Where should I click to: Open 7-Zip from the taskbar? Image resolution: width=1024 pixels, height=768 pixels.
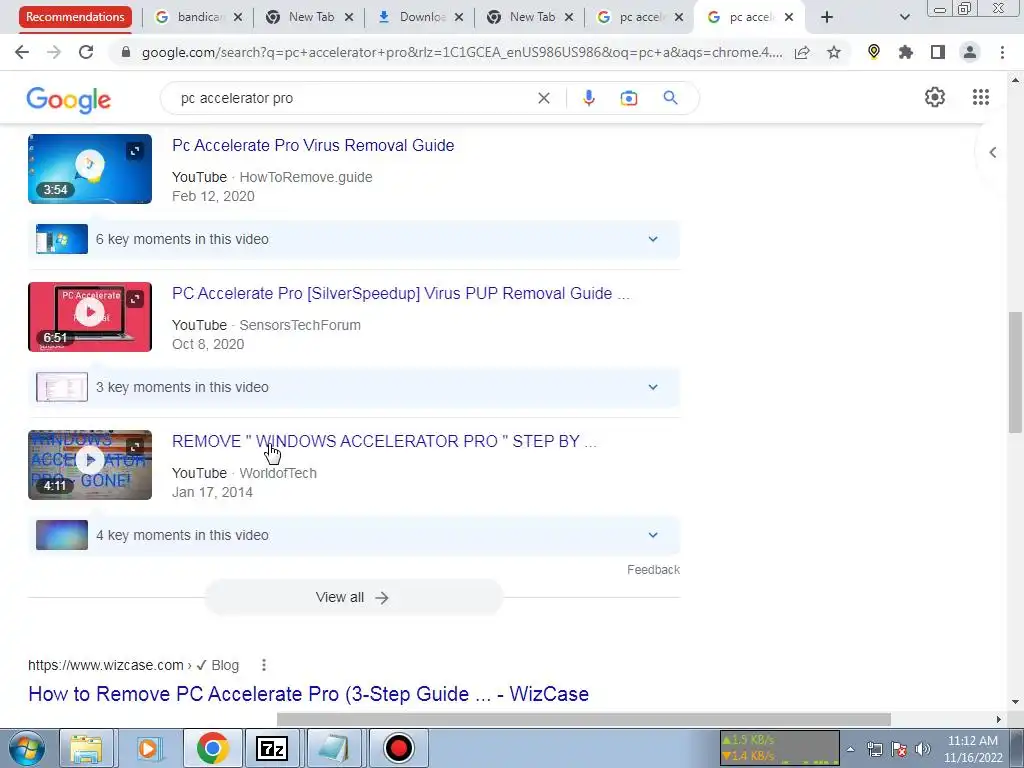tap(272, 748)
